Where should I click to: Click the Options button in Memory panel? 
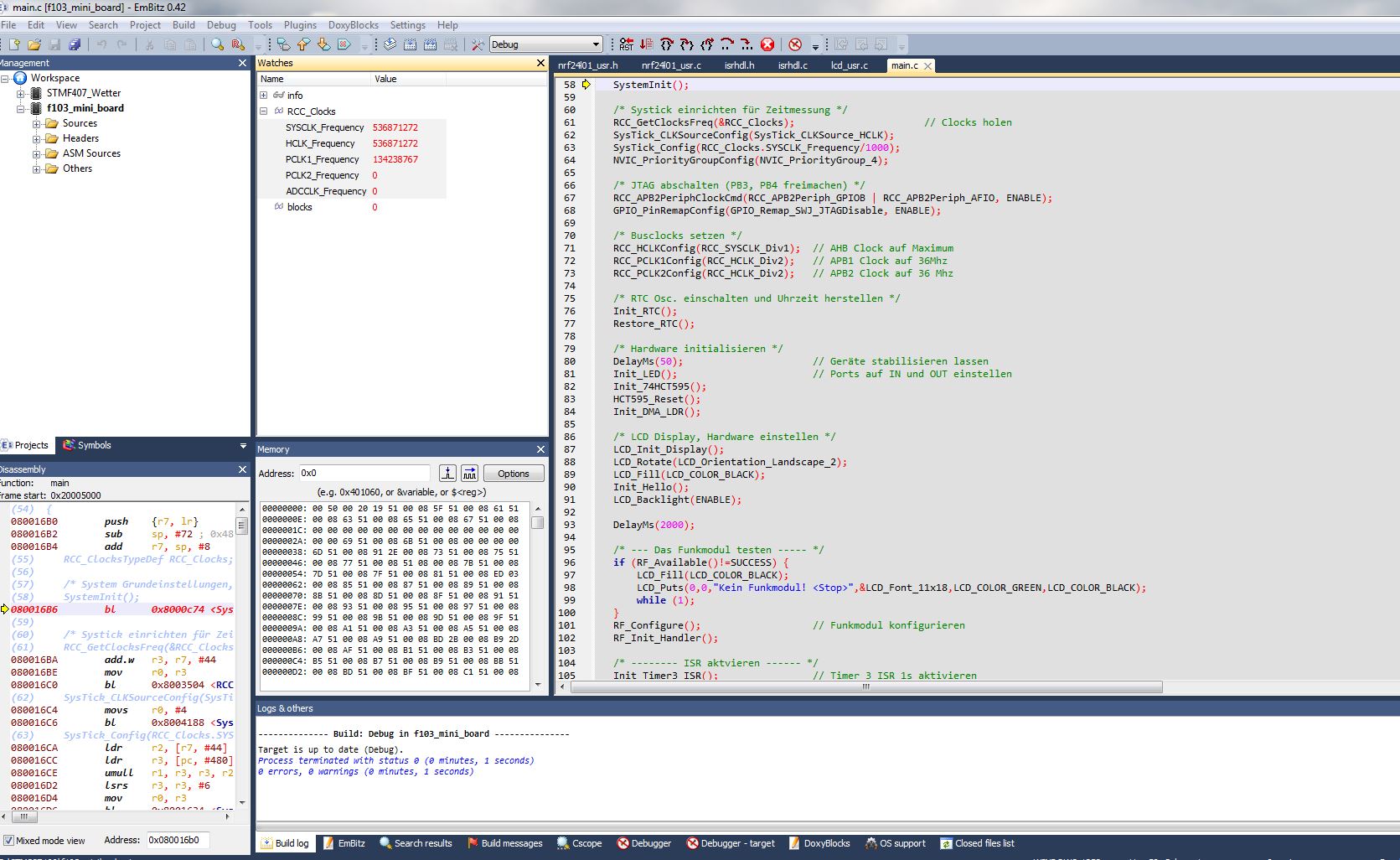click(x=513, y=474)
